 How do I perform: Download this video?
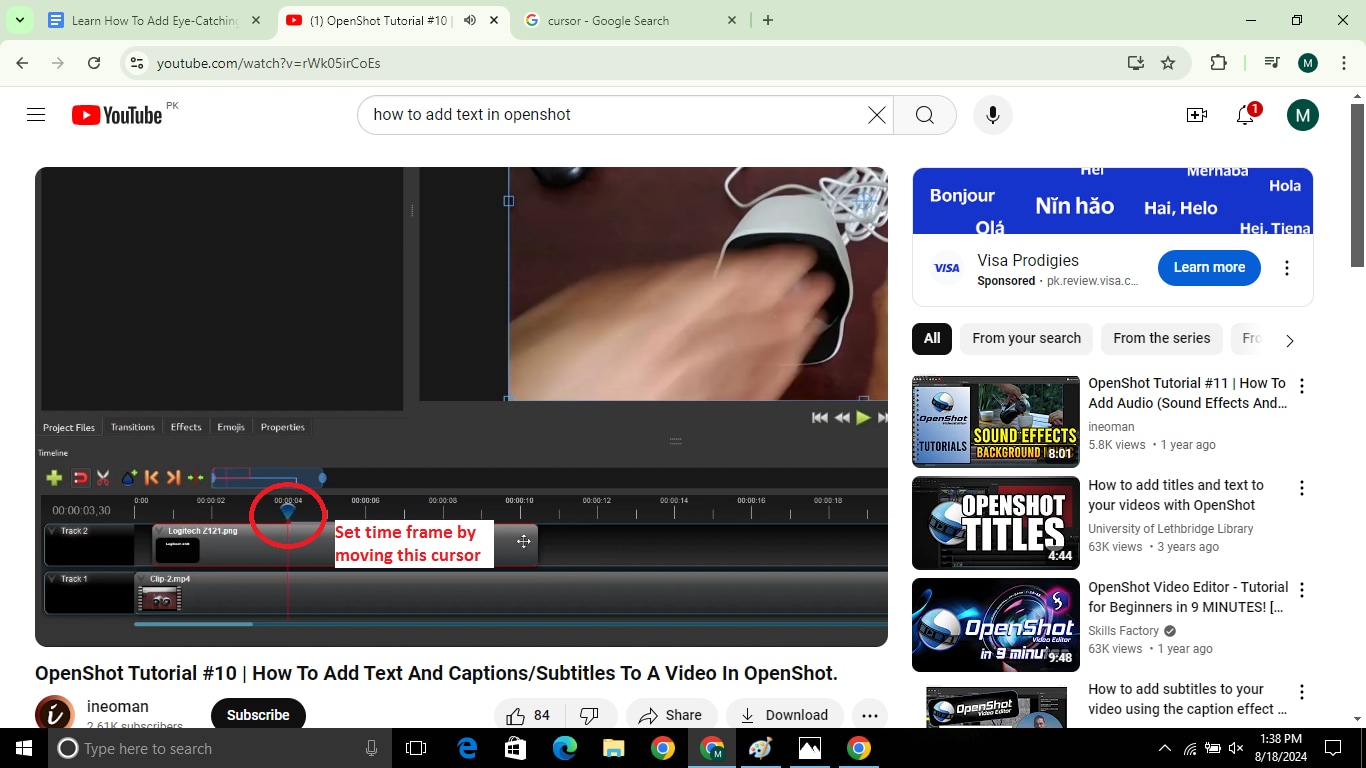pos(784,715)
